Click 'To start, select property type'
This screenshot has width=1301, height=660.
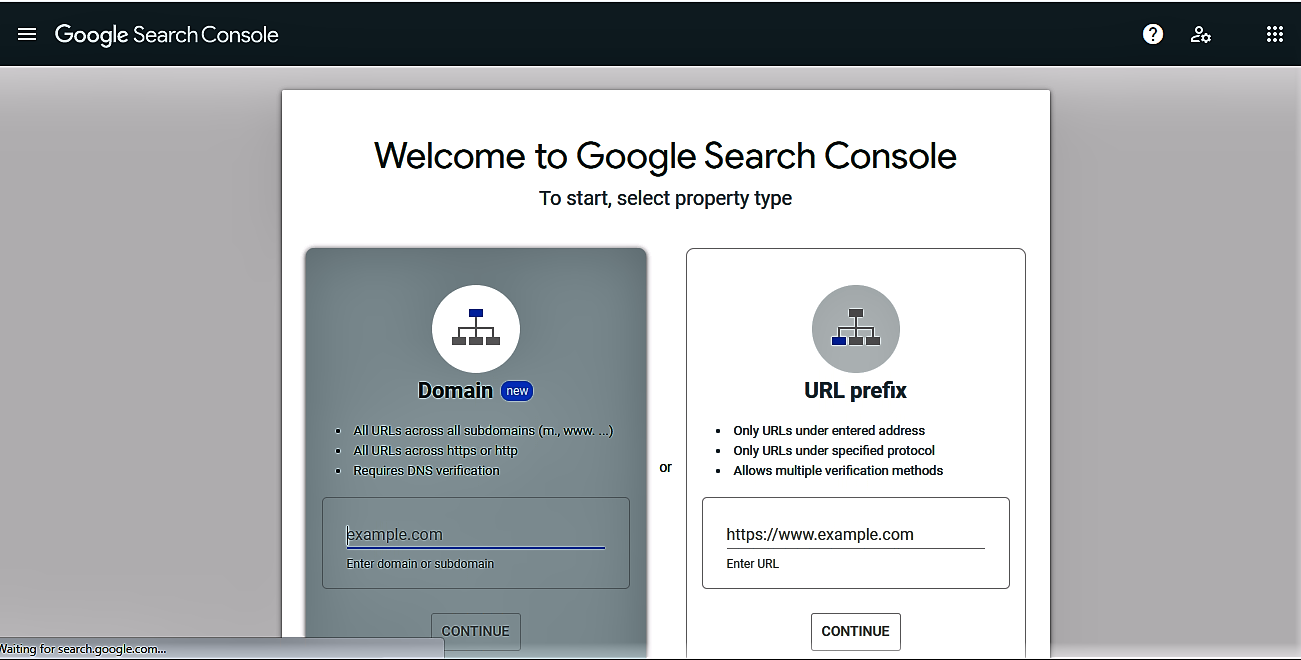click(665, 198)
